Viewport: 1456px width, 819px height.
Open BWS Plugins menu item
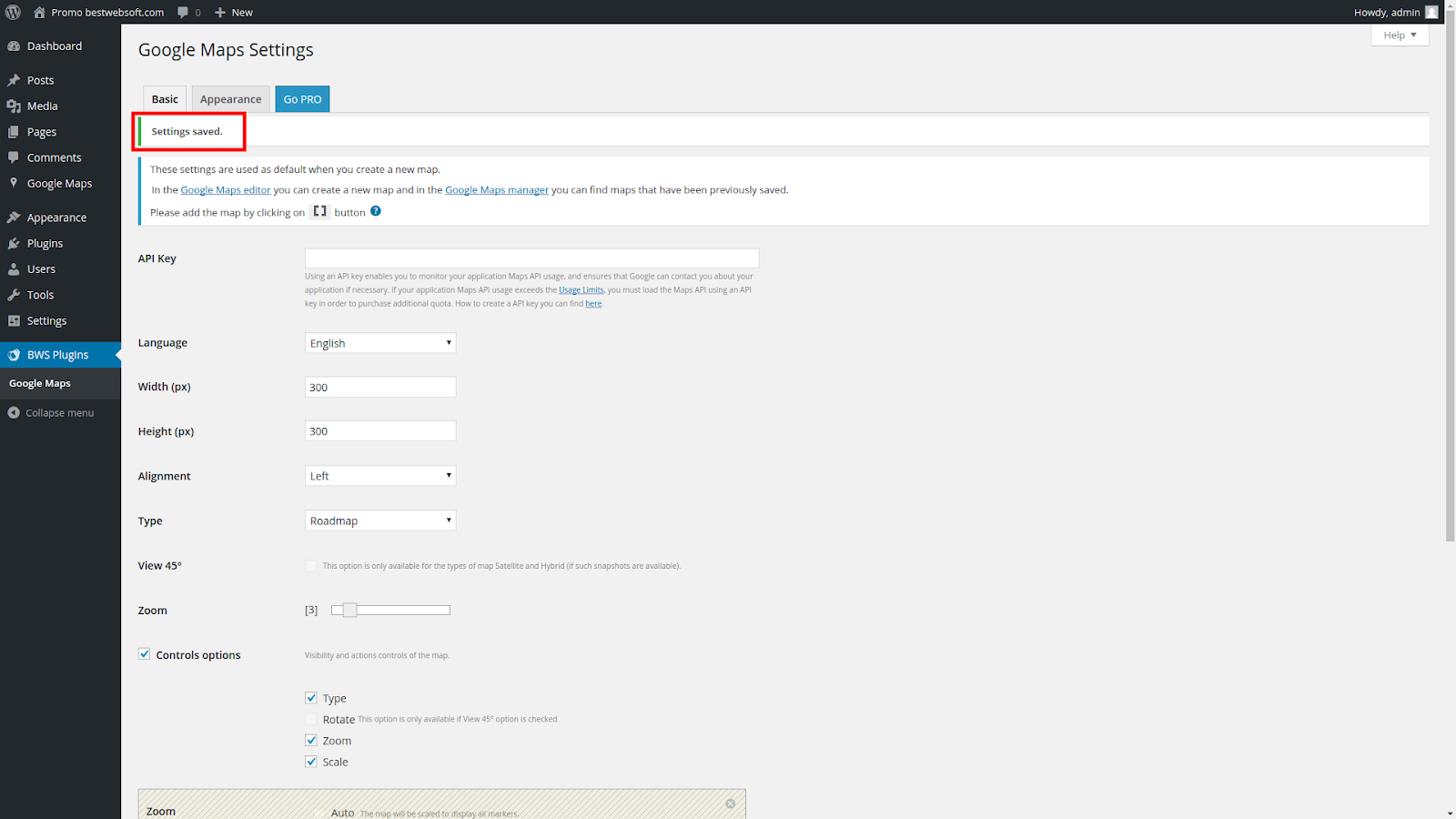pos(60,355)
